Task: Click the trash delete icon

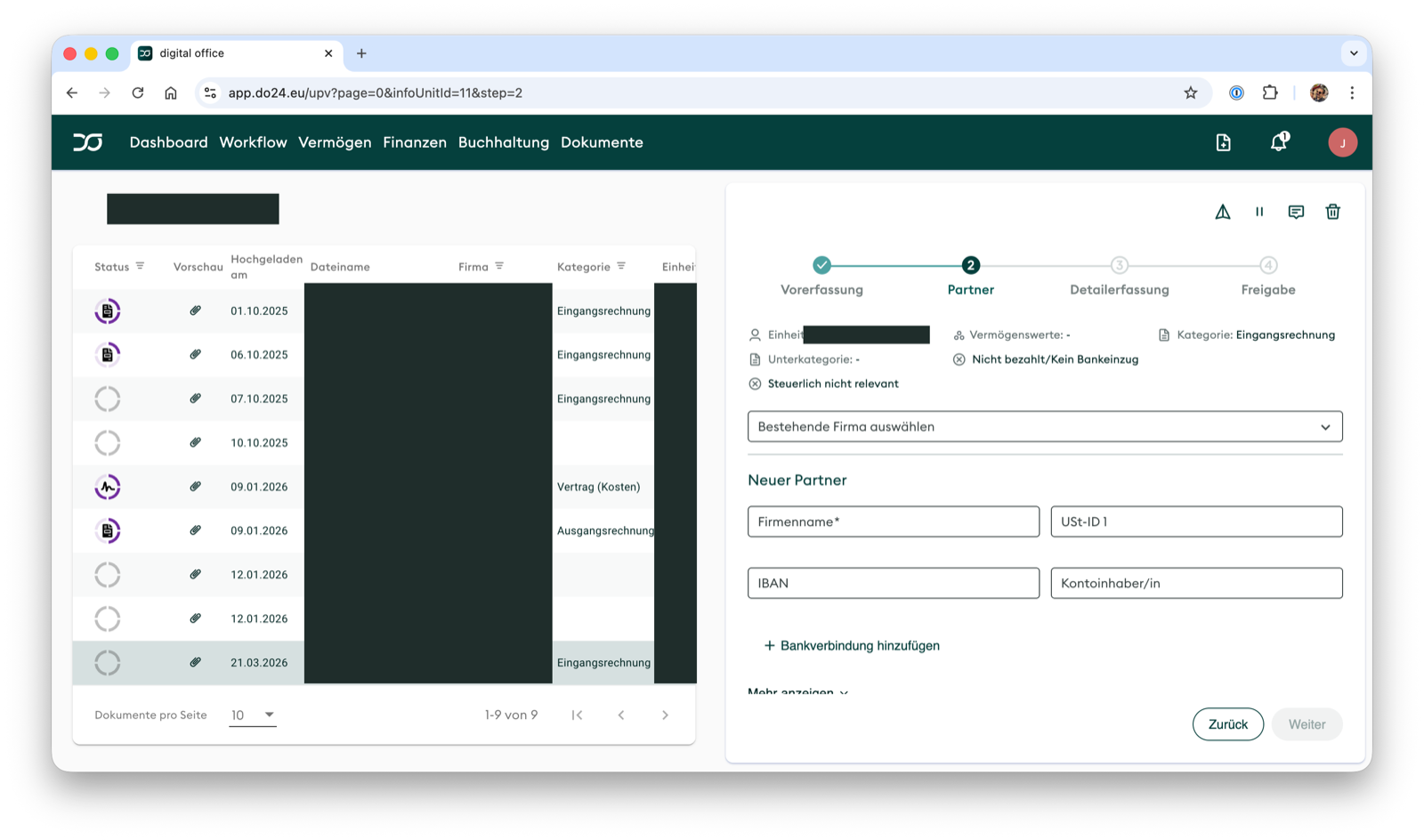Action: (1332, 212)
